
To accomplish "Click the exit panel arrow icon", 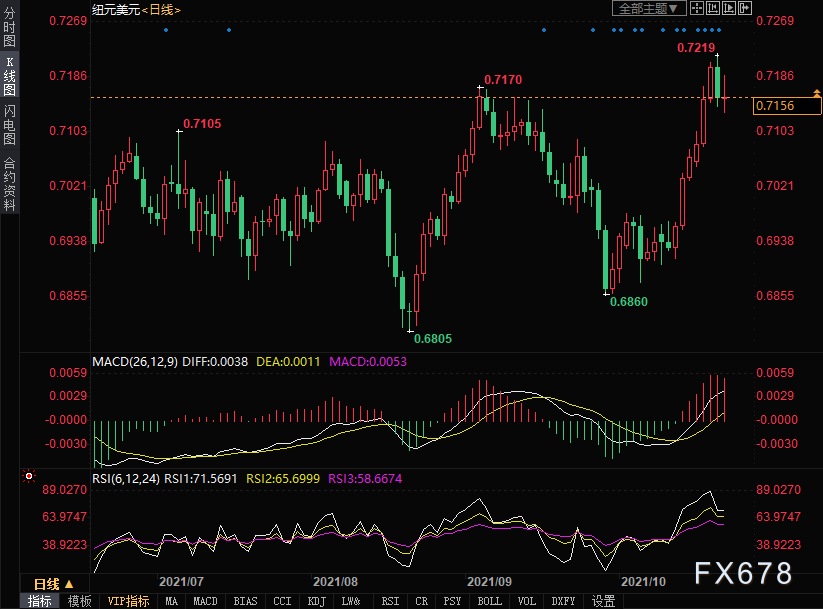I will [x=745, y=8].
